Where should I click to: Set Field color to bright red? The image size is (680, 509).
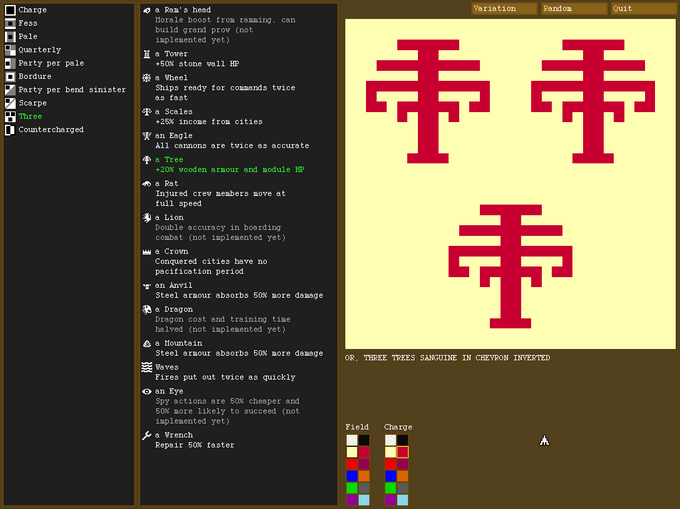point(352,464)
